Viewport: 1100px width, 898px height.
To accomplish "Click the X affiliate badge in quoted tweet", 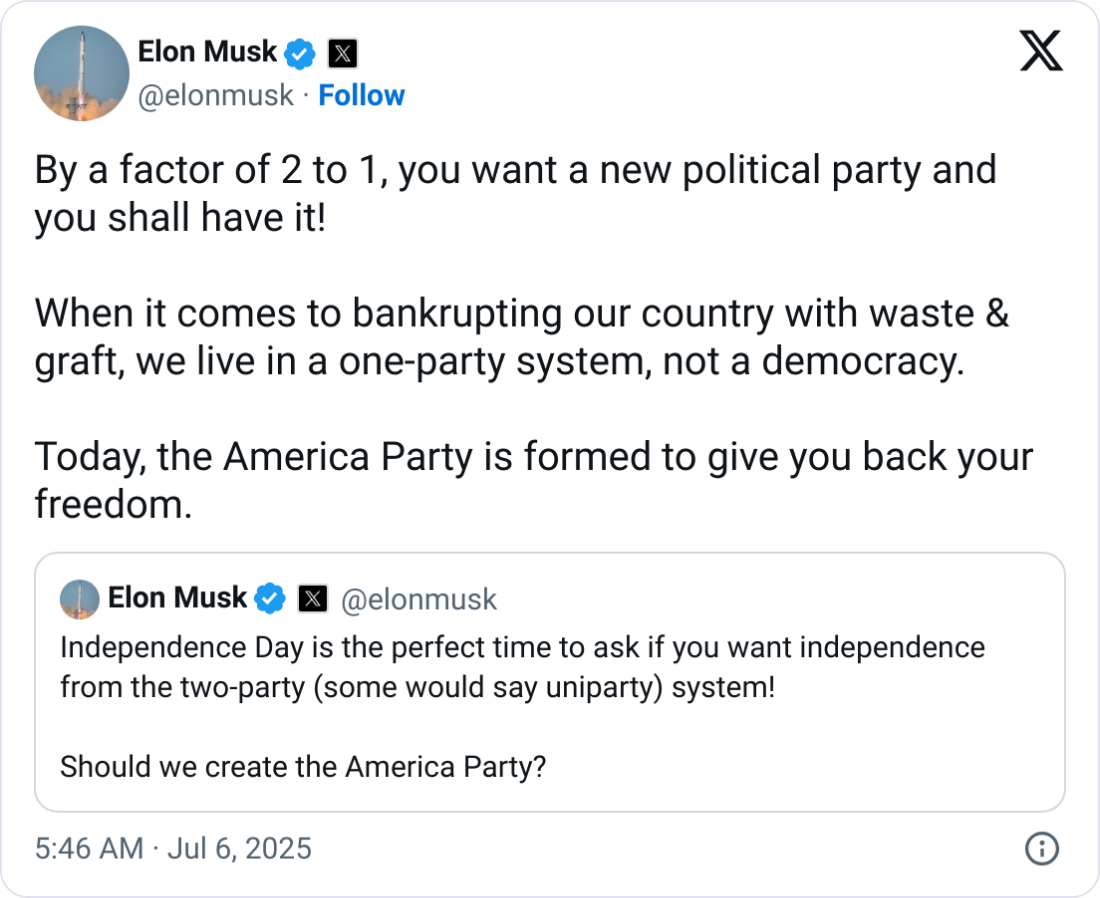I will click(312, 599).
